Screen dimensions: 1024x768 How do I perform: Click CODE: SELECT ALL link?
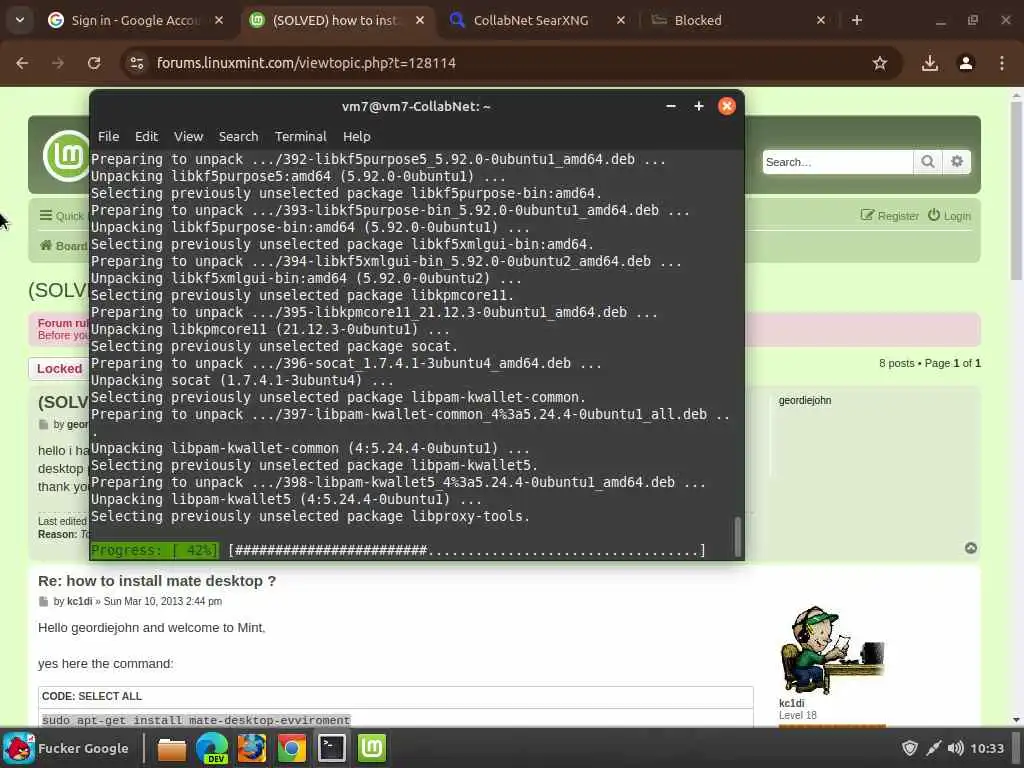click(x=91, y=696)
